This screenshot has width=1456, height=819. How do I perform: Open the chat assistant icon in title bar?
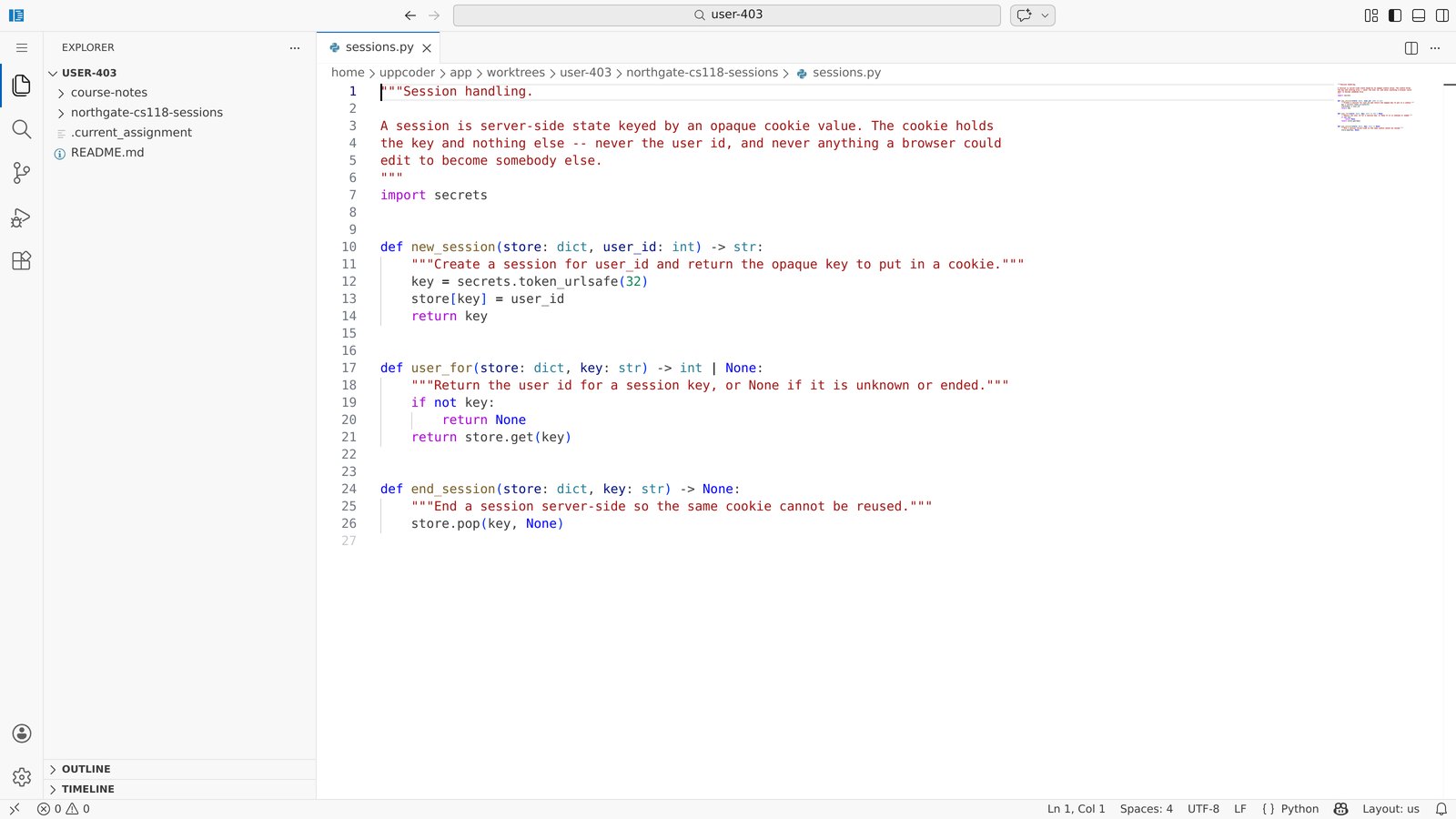(x=1025, y=15)
